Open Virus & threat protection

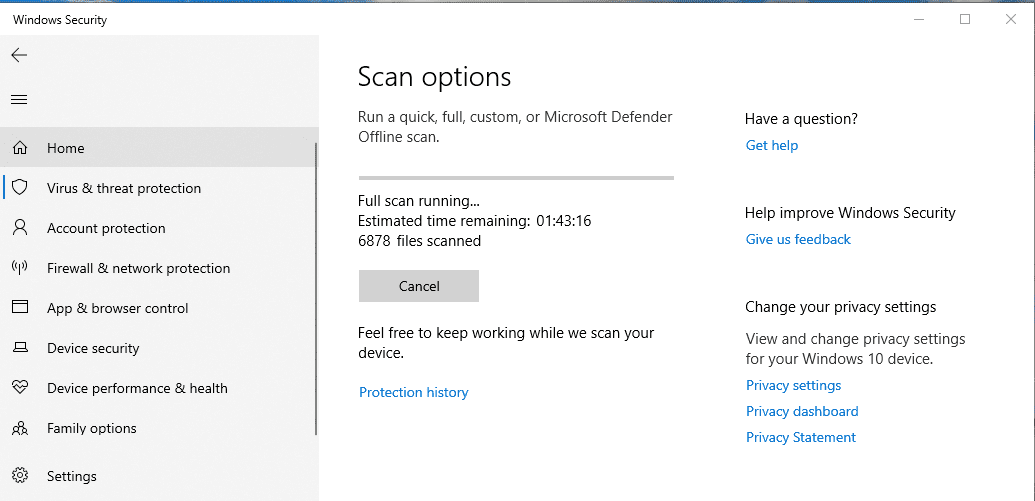(158, 188)
